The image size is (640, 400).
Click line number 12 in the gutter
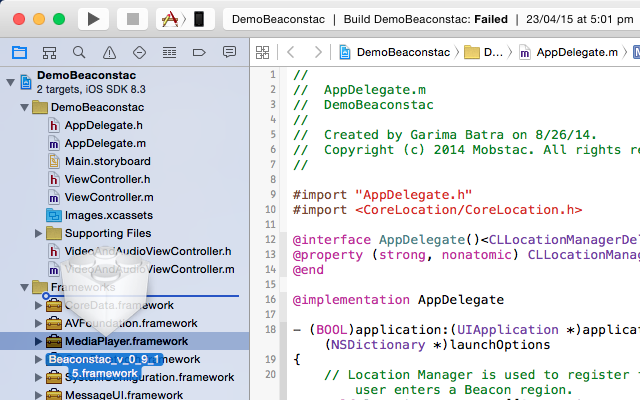[271, 239]
